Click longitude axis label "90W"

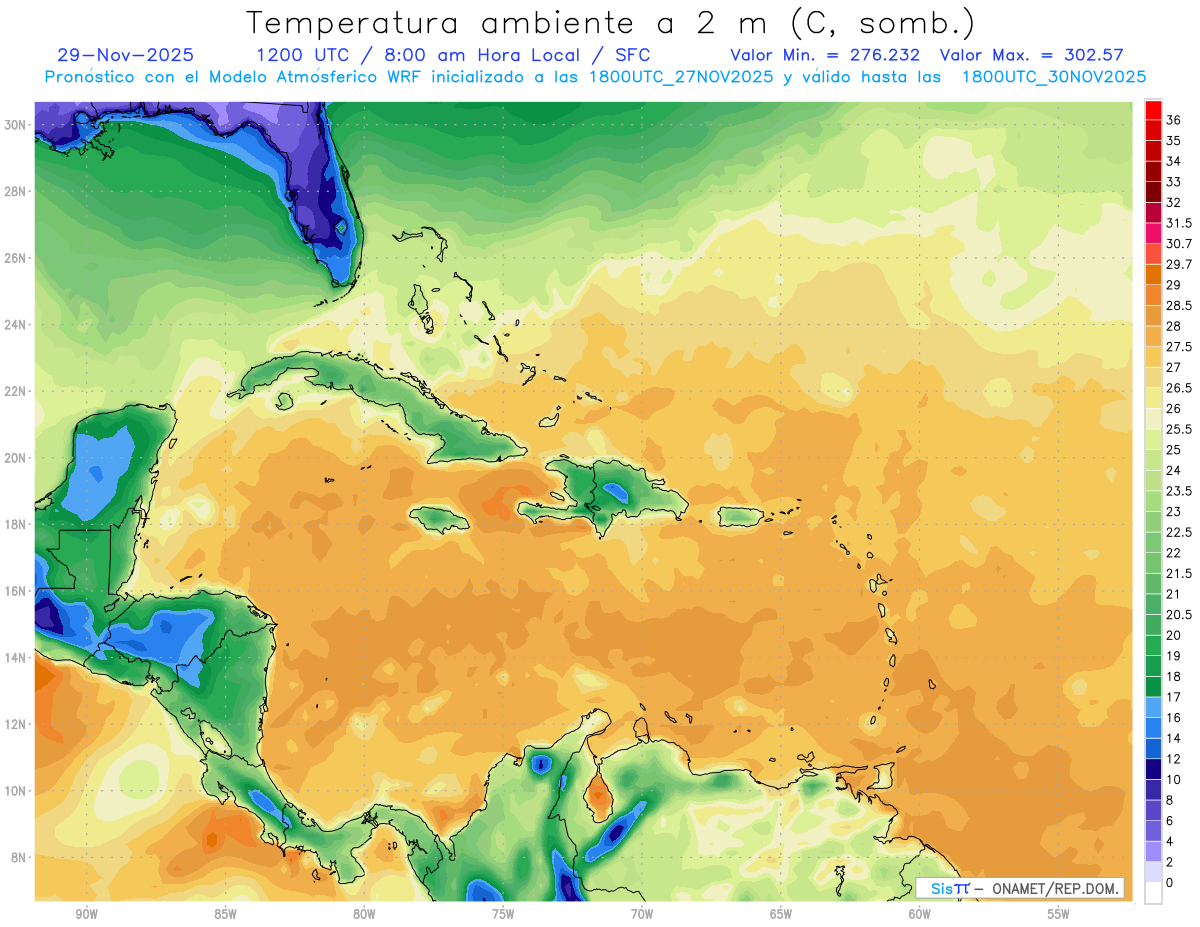click(x=86, y=914)
